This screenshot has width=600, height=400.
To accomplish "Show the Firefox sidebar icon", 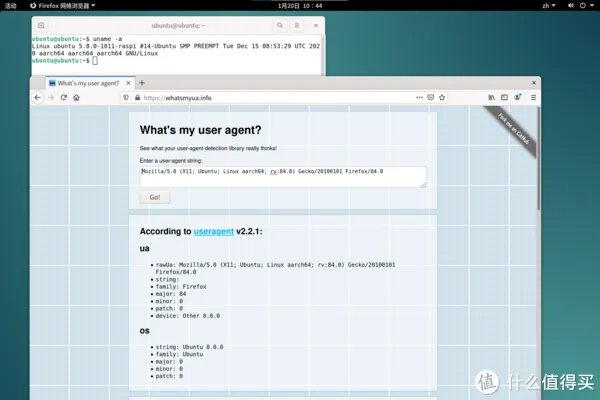I will 504,98.
